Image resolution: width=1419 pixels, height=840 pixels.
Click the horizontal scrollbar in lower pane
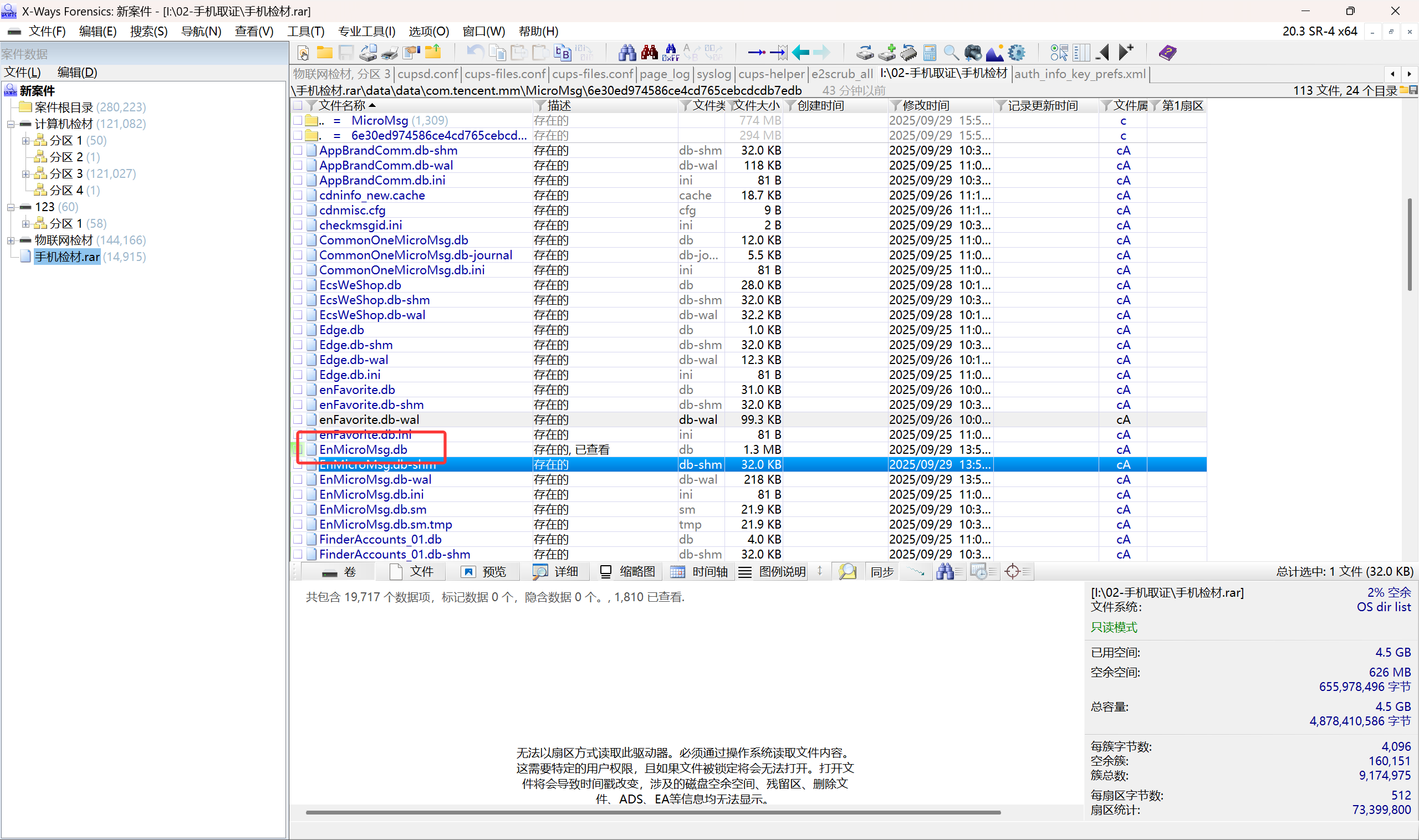coord(652,812)
